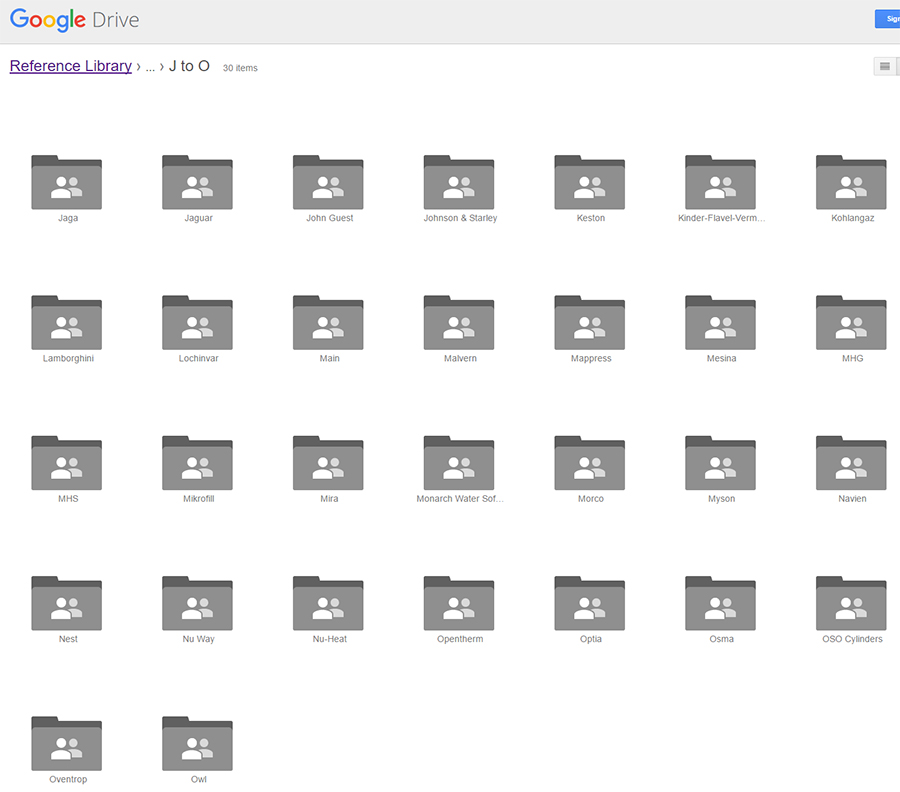Open the OSO Cylinders folder
This screenshot has height=792, width=900.
[x=852, y=604]
